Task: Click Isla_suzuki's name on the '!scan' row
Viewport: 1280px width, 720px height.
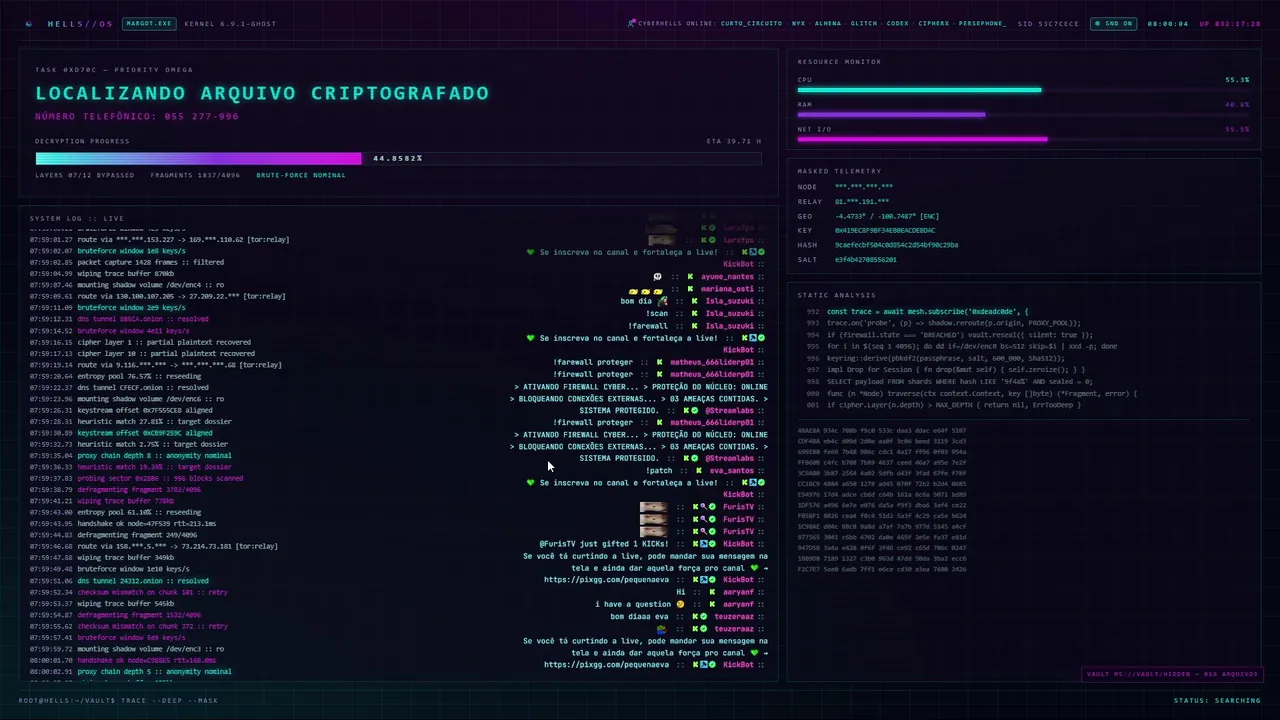Action: (x=729, y=313)
